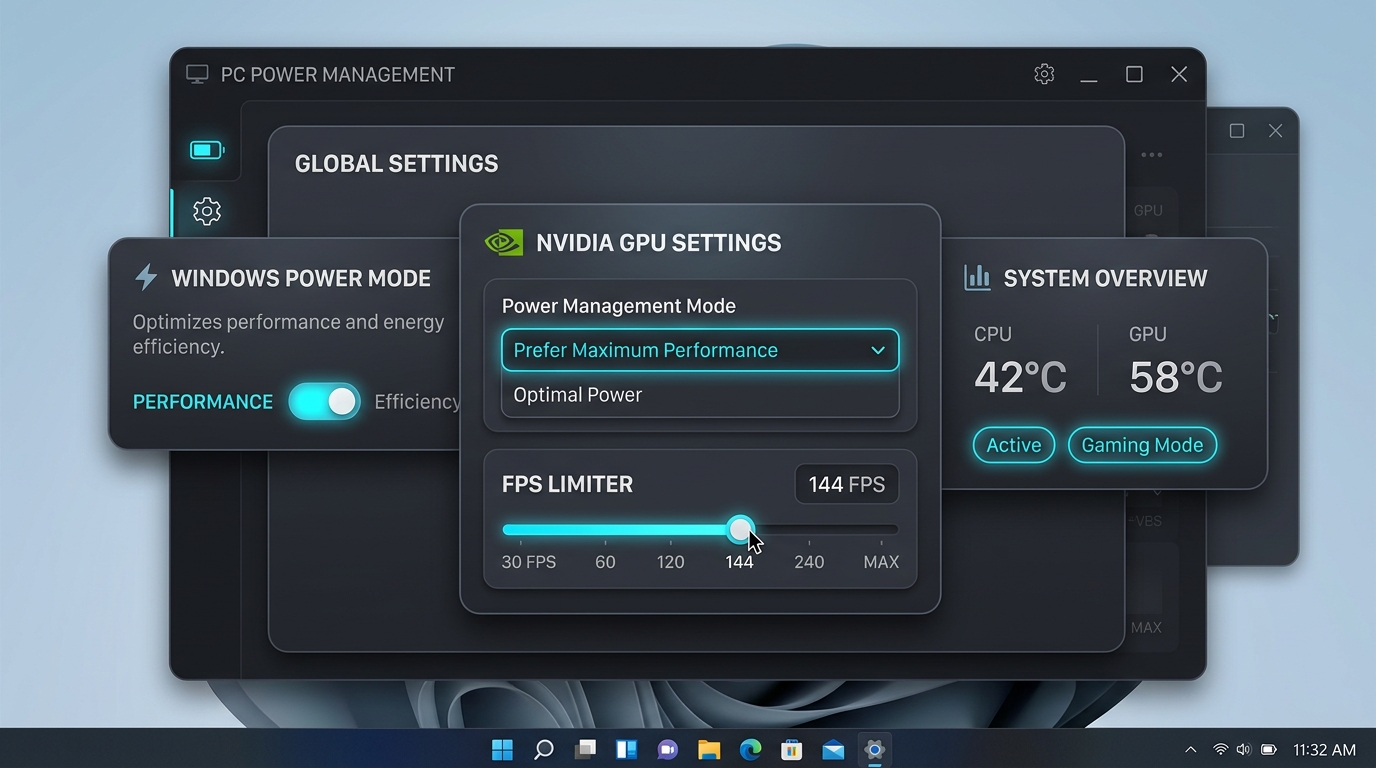Open Microsoft Store from the taskbar

pyautogui.click(x=792, y=750)
